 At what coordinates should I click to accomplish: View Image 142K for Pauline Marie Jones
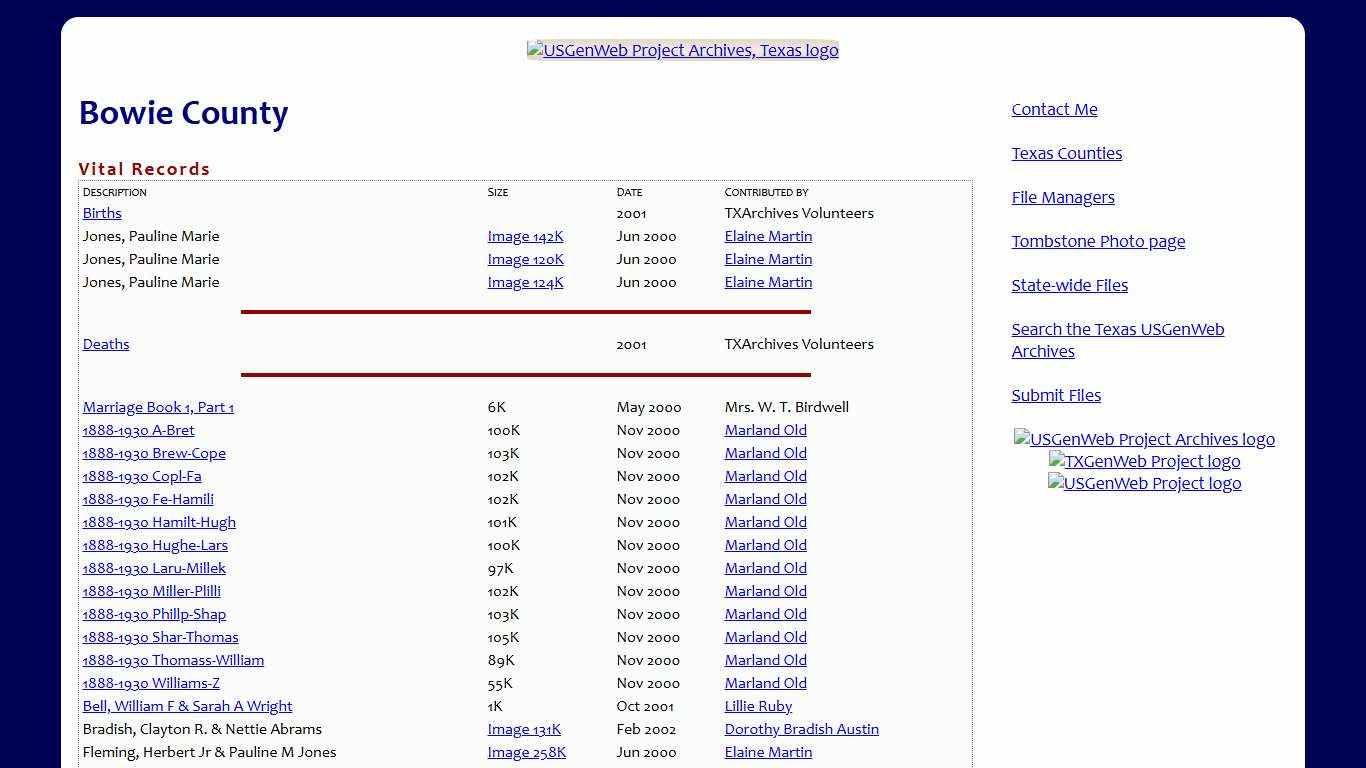pyautogui.click(x=525, y=236)
